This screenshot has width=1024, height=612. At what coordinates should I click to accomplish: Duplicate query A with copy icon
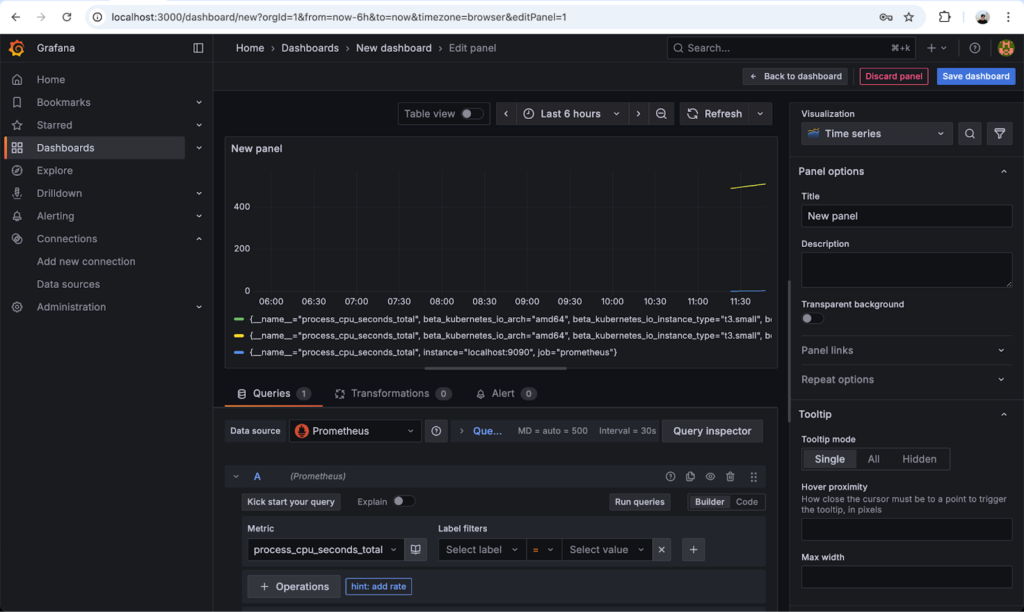[690, 477]
